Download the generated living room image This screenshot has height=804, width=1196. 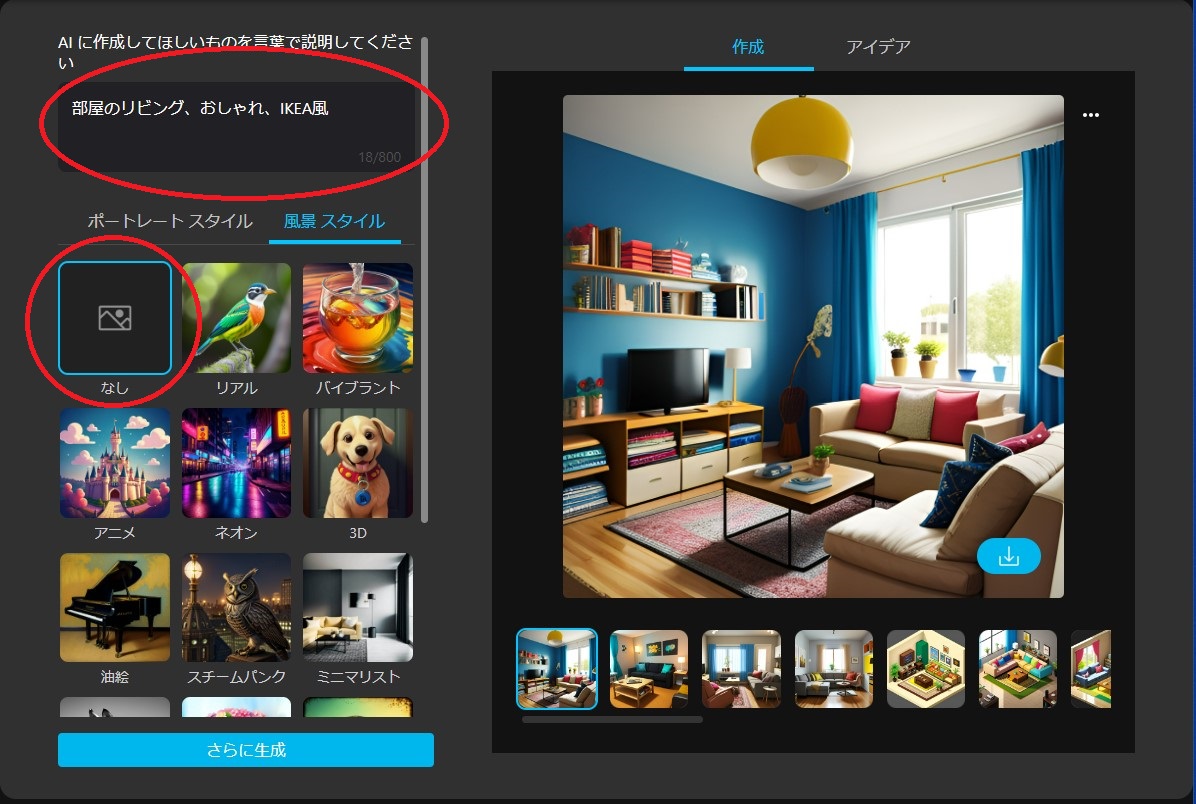point(1008,557)
